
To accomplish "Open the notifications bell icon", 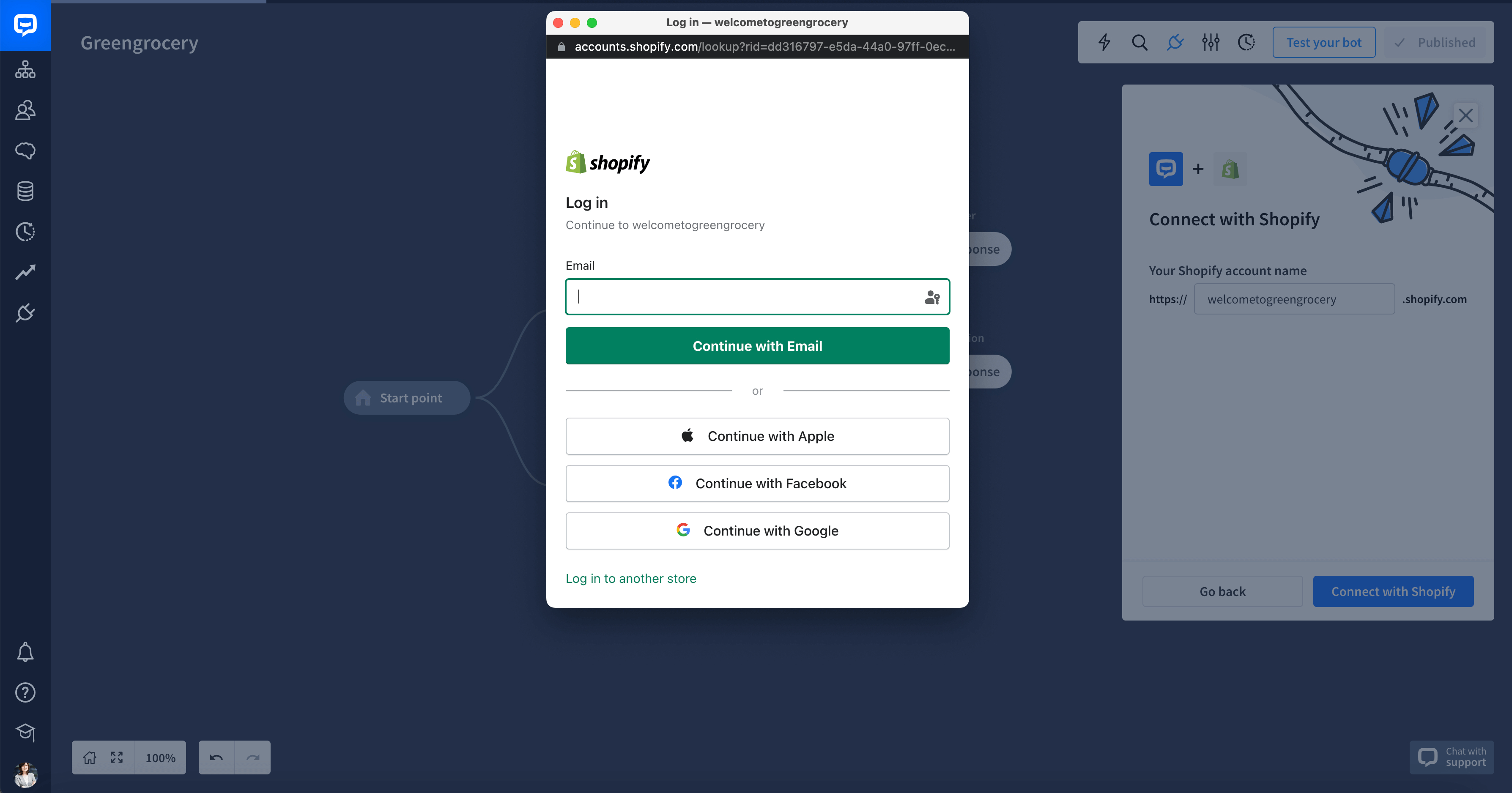I will click(25, 652).
